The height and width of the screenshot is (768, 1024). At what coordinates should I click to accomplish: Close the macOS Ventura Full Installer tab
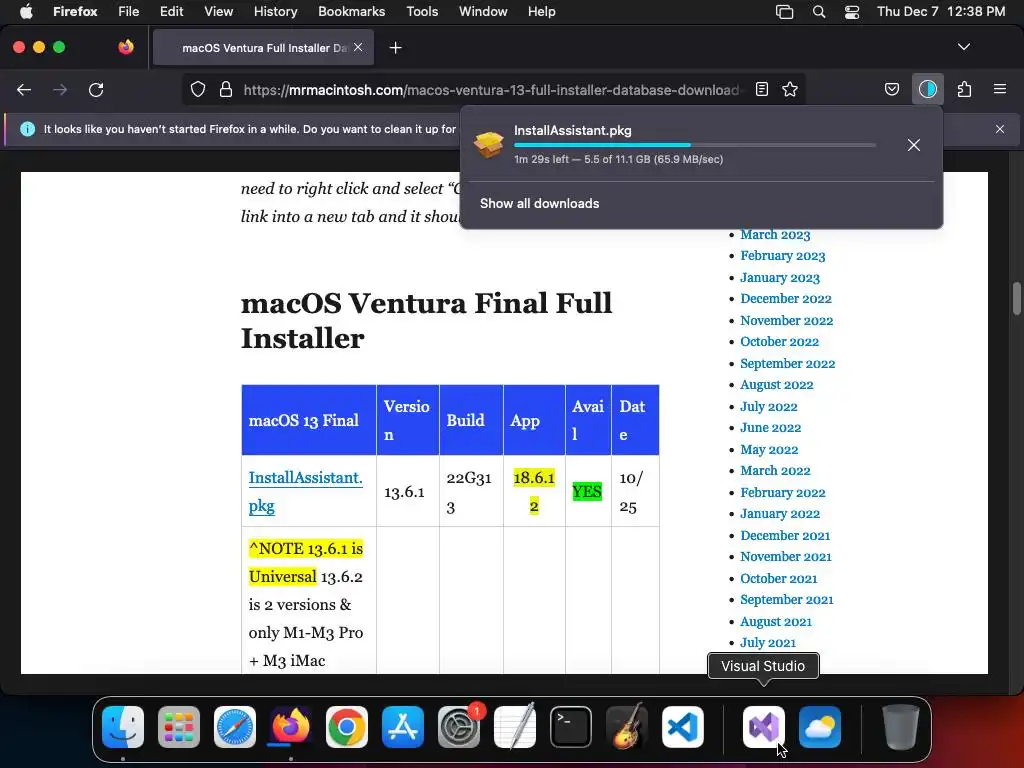[x=358, y=47]
